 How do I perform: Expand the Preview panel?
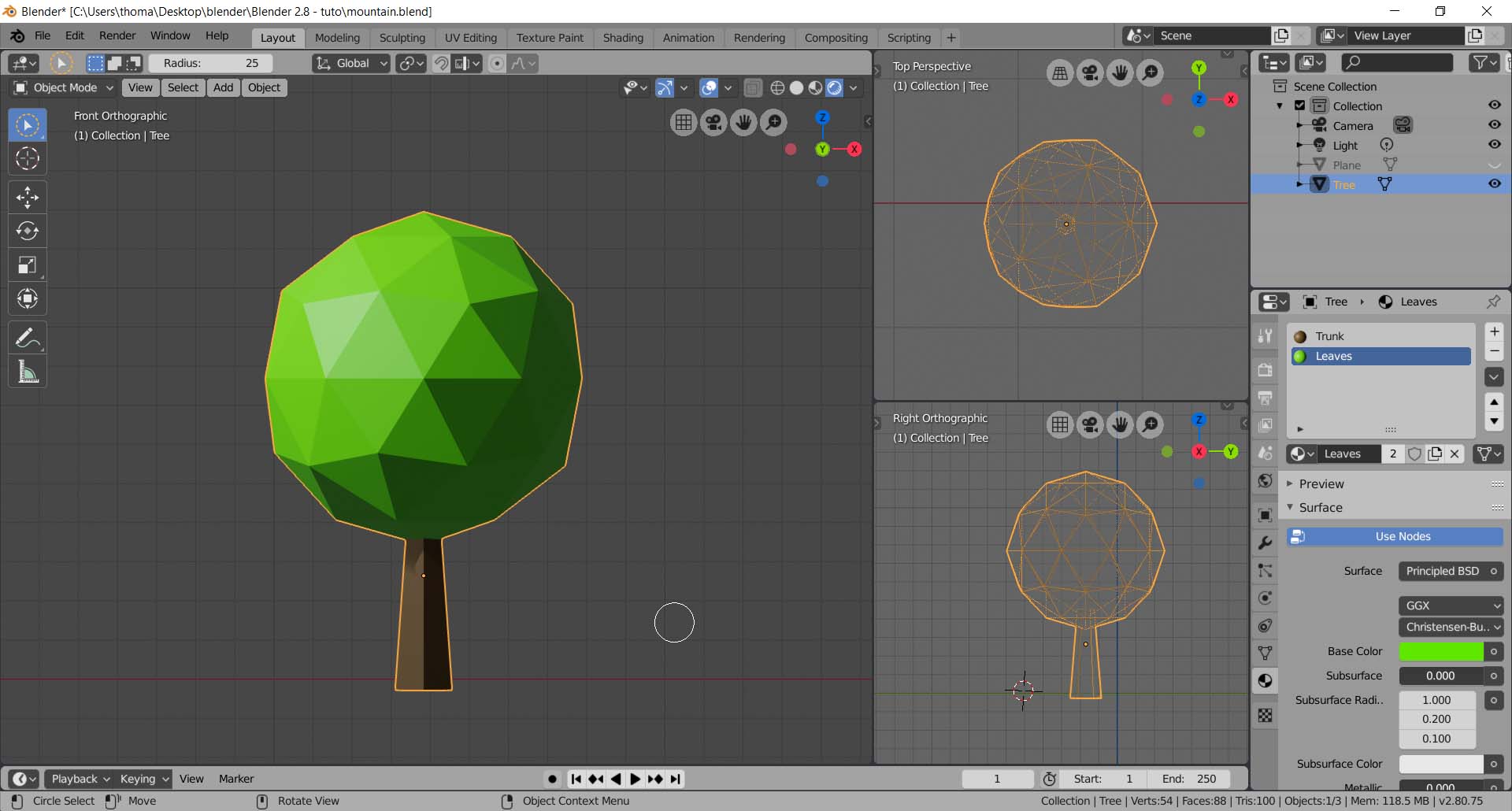1321,483
